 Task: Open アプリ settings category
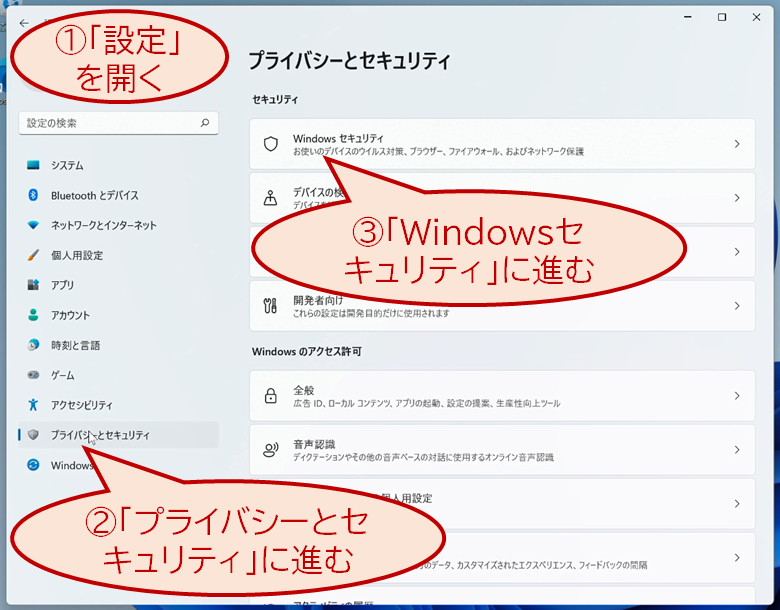pyautogui.click(x=118, y=285)
